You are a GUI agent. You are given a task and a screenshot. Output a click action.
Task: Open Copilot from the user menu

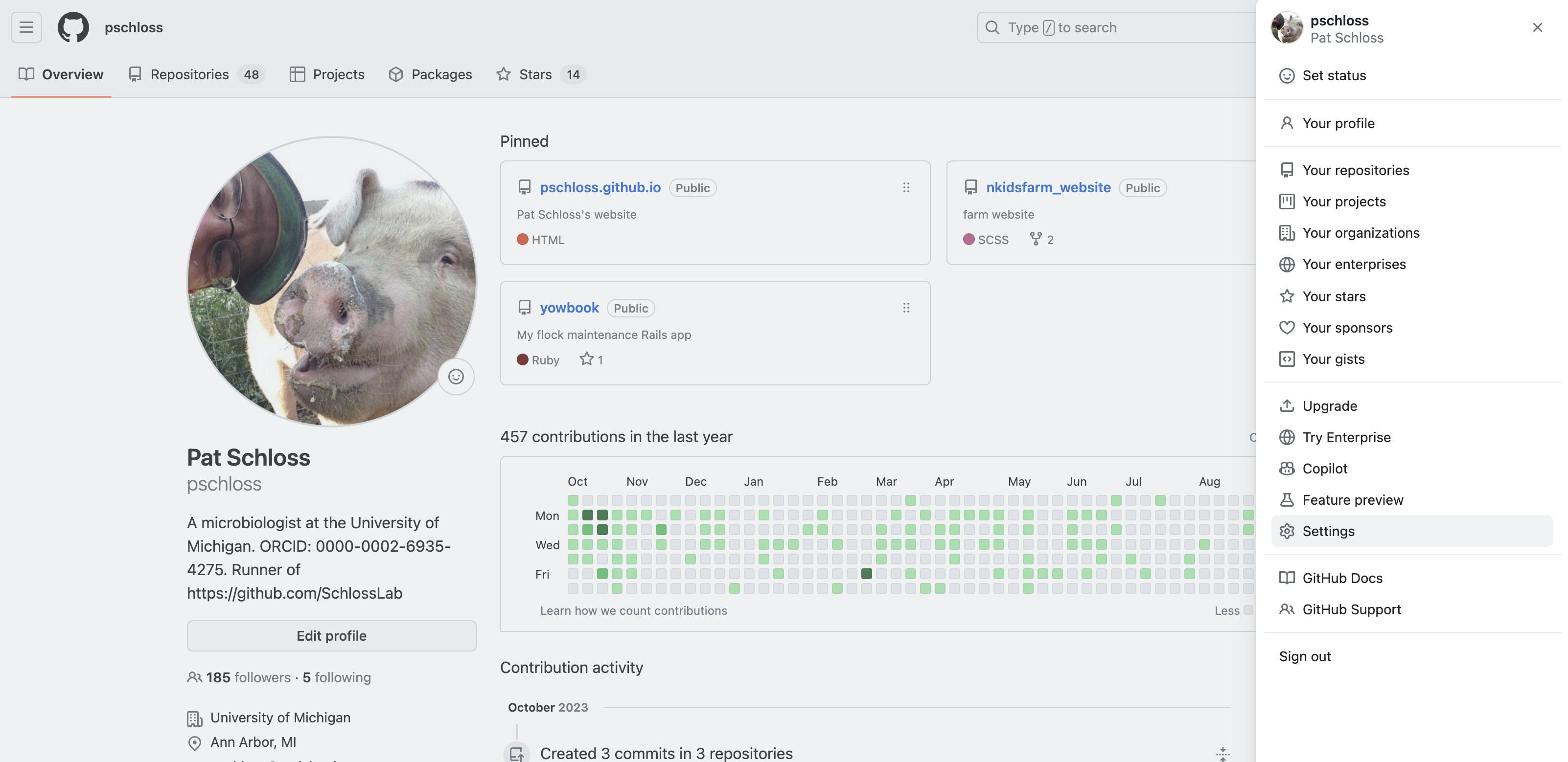point(1324,468)
